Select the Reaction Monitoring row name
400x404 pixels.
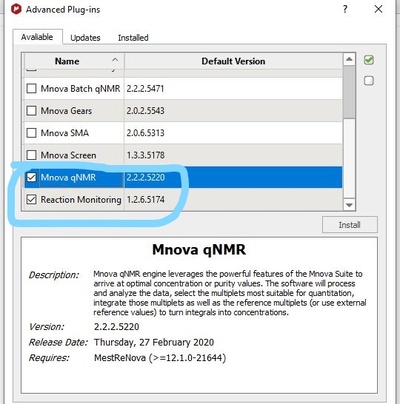(x=81, y=200)
